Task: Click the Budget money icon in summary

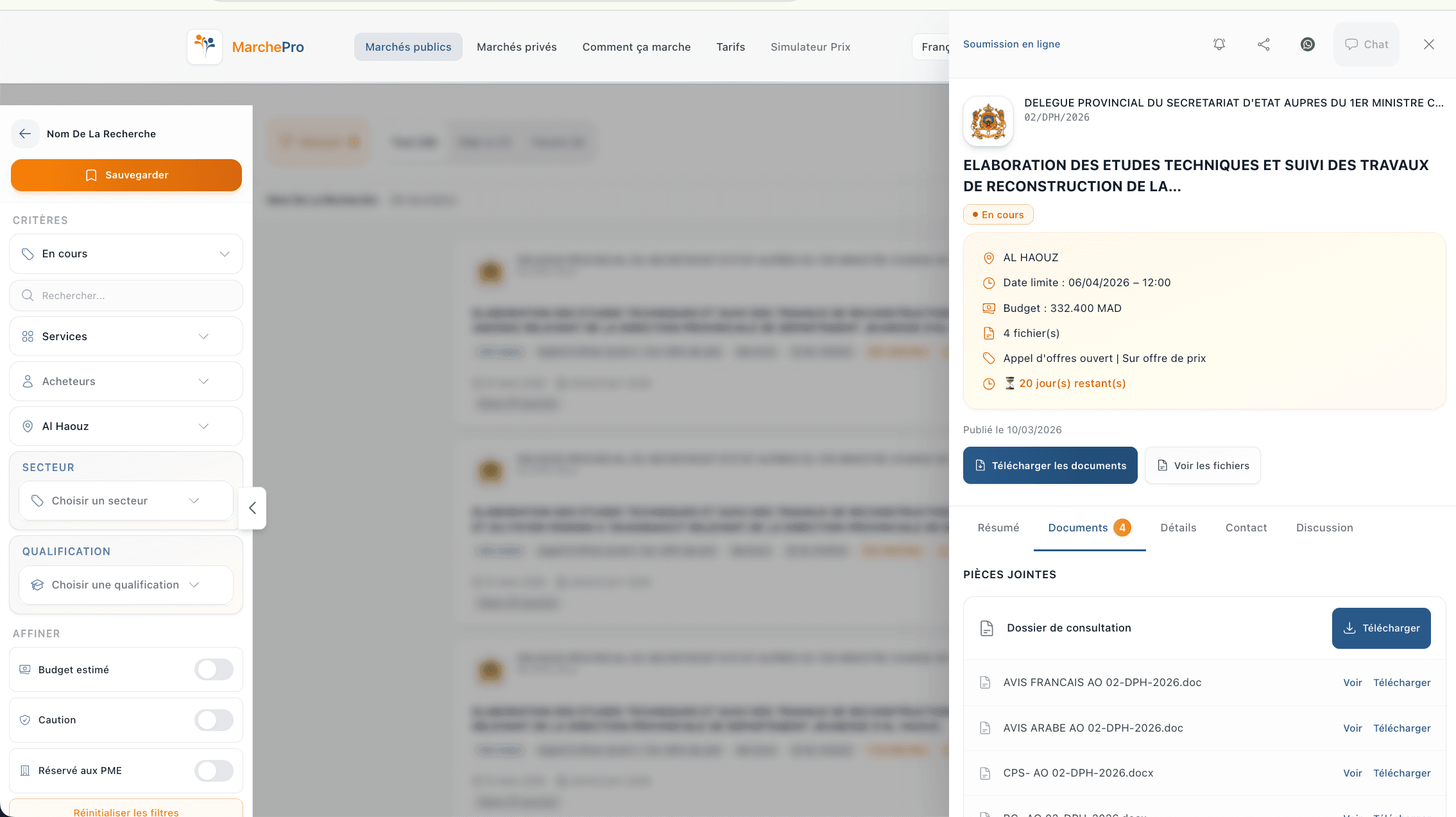Action: pyautogui.click(x=989, y=308)
